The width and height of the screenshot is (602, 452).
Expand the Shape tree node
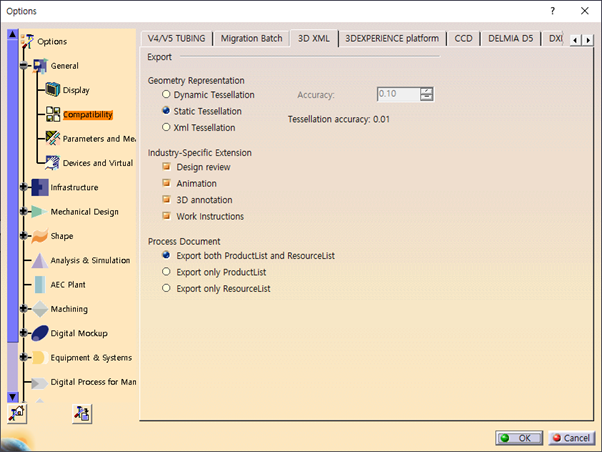coord(24,235)
